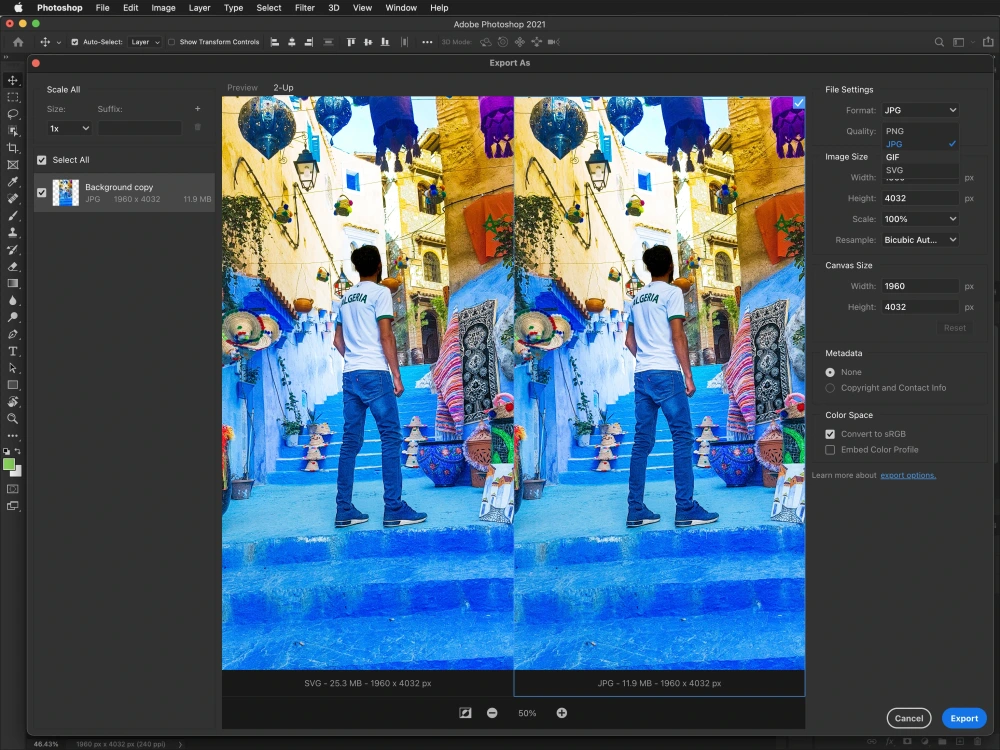Enable Show Transform Controls checkbox
Viewport: 1000px width, 750px height.
coord(171,42)
